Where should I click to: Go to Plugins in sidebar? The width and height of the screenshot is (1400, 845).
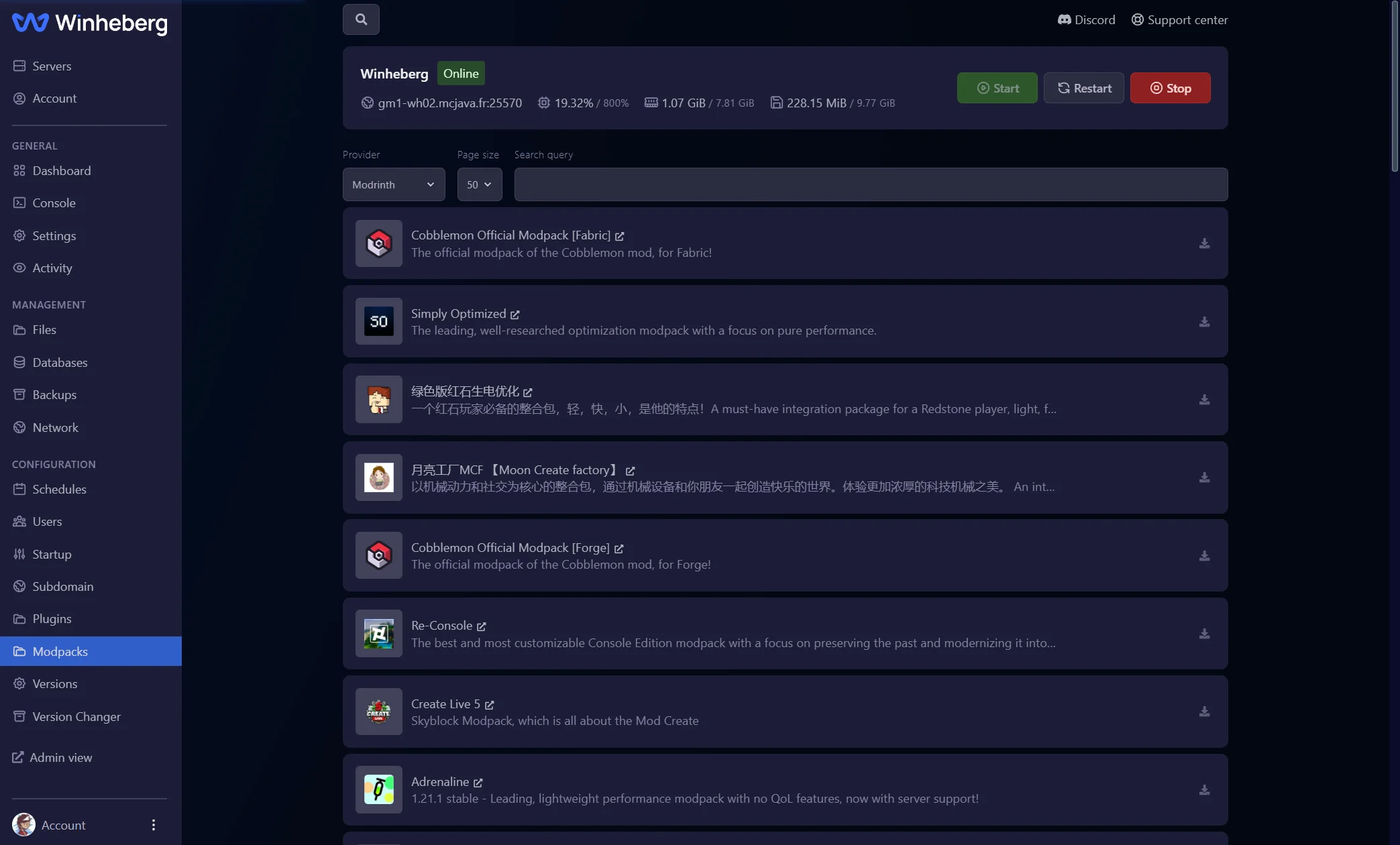pos(52,619)
